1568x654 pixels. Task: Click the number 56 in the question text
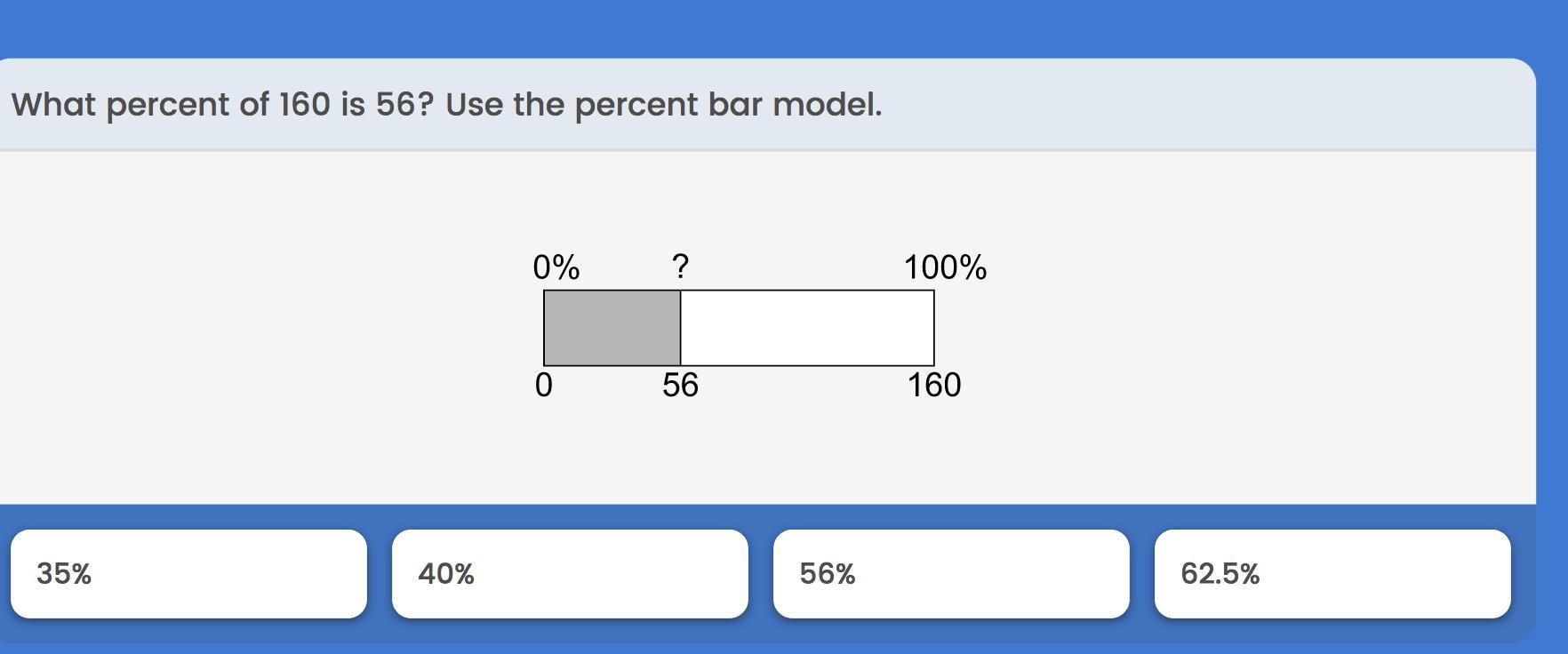396,105
